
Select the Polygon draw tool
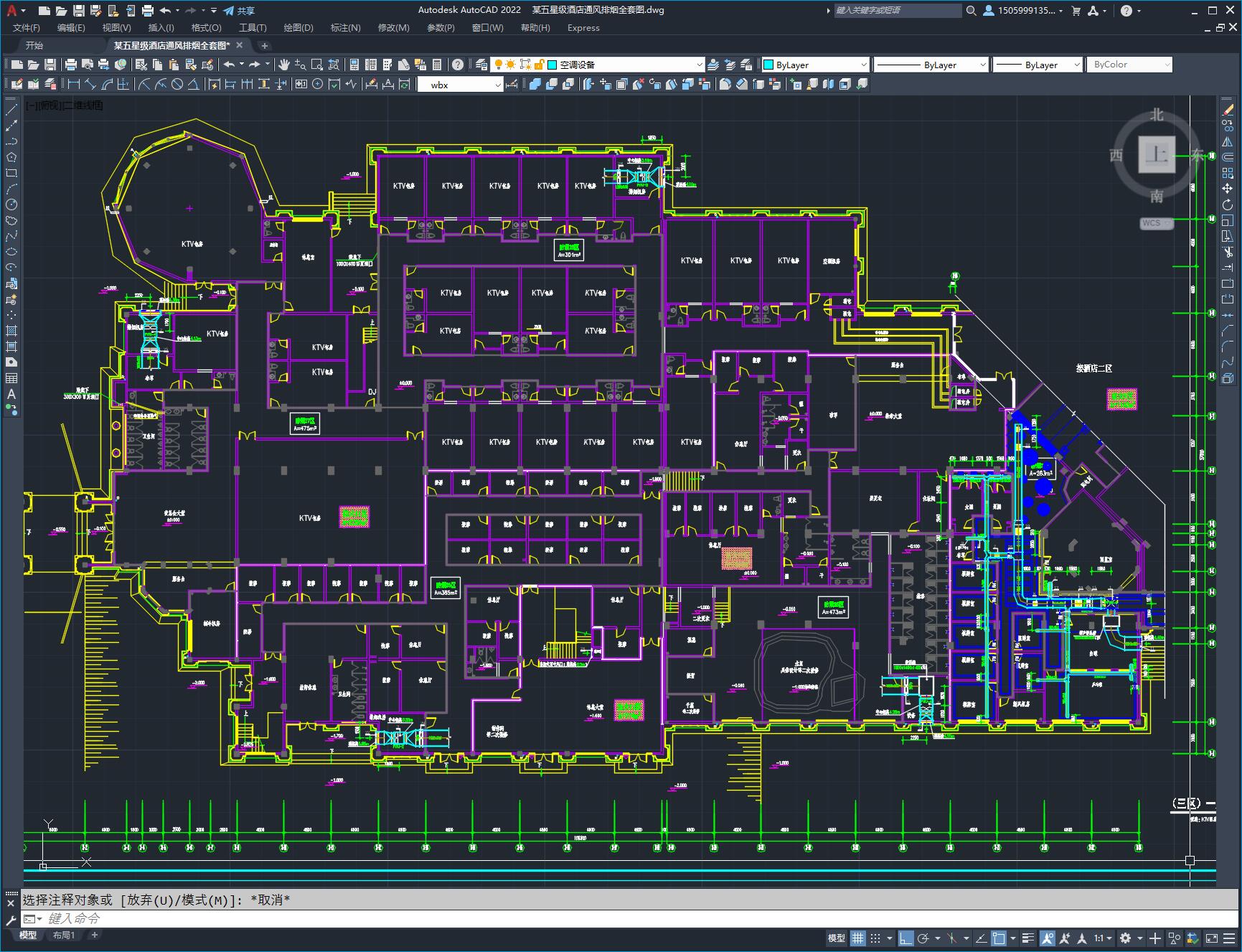11,157
